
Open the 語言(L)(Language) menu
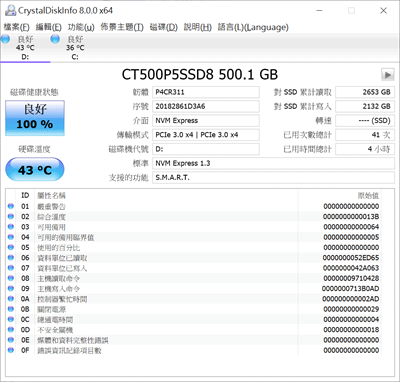click(x=253, y=27)
